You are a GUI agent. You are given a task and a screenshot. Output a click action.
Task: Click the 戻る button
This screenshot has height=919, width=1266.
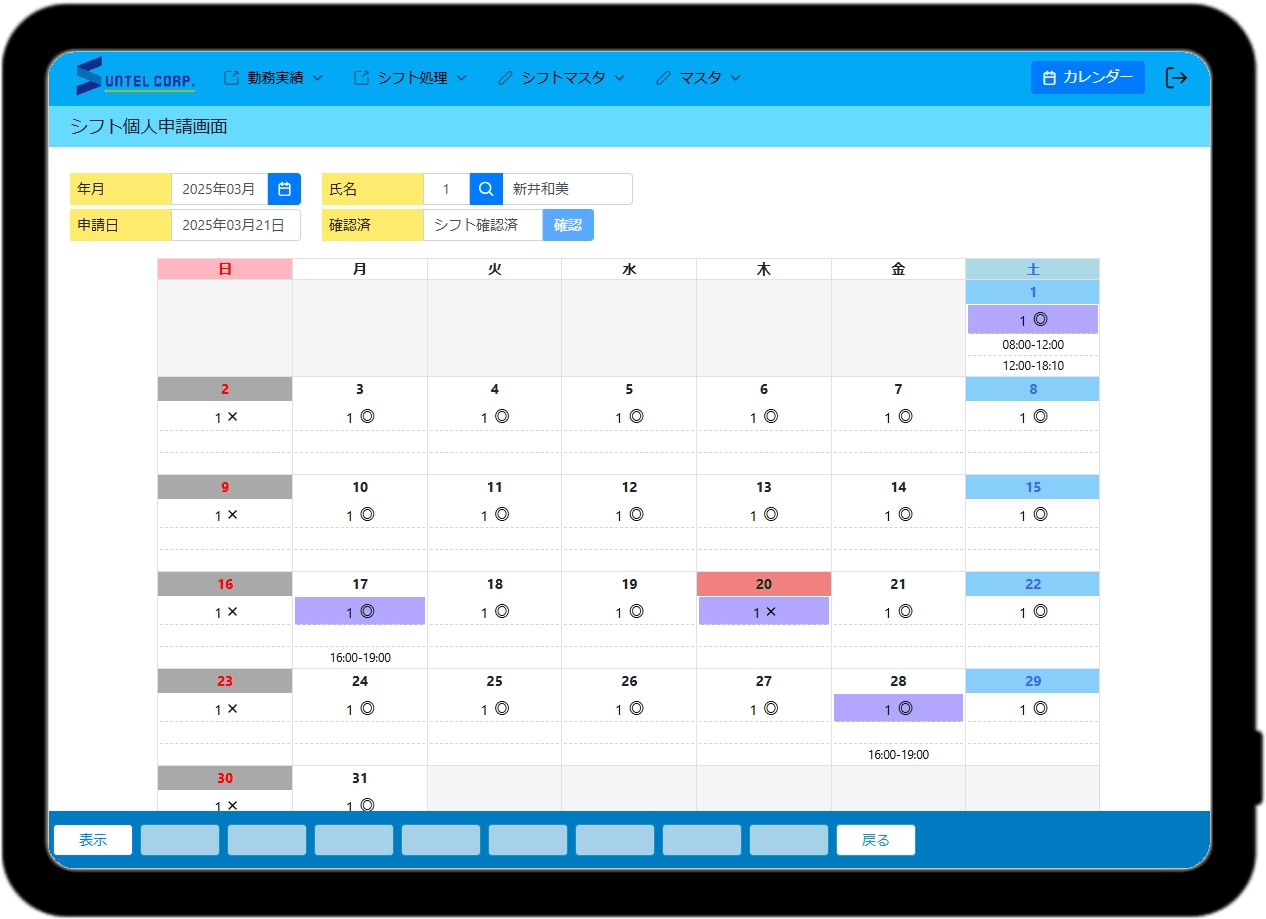click(x=875, y=840)
